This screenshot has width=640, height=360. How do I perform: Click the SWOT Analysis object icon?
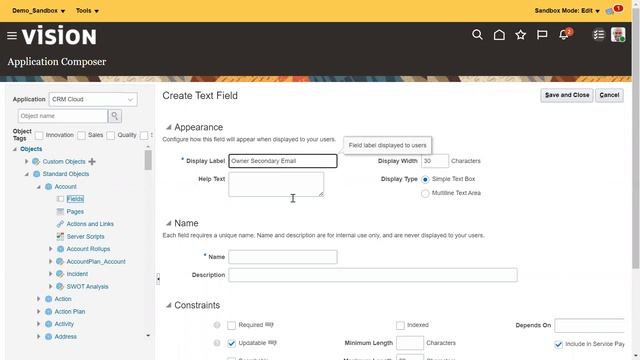pyautogui.click(x=60, y=287)
